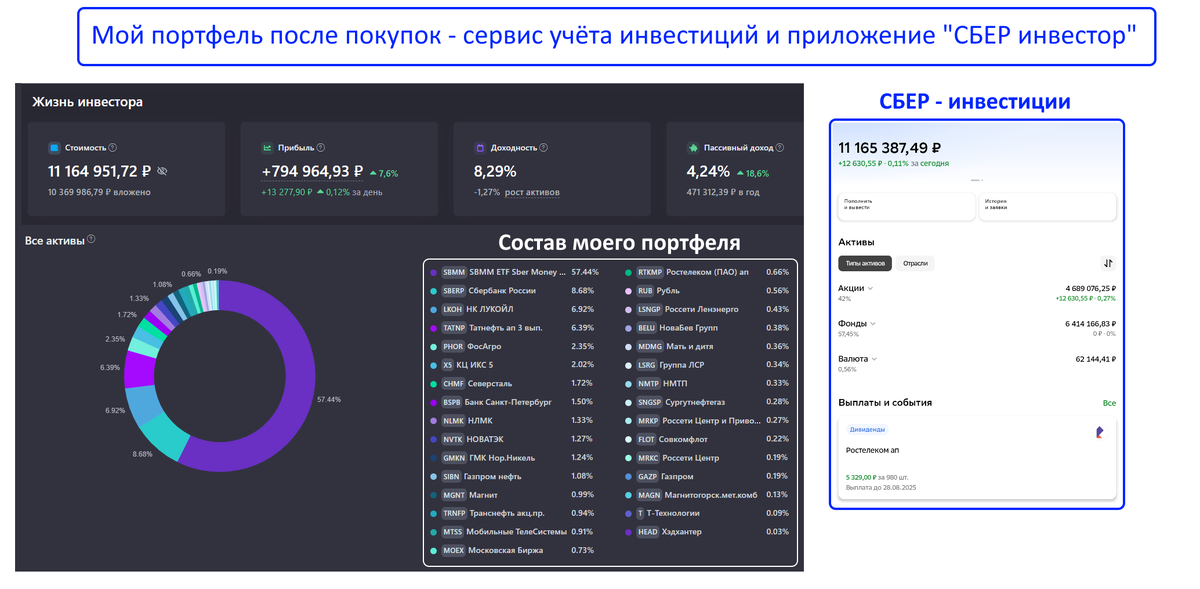Click the Ростелеком logo on the dividend card
The height and width of the screenshot is (589, 1200).
(1100, 433)
